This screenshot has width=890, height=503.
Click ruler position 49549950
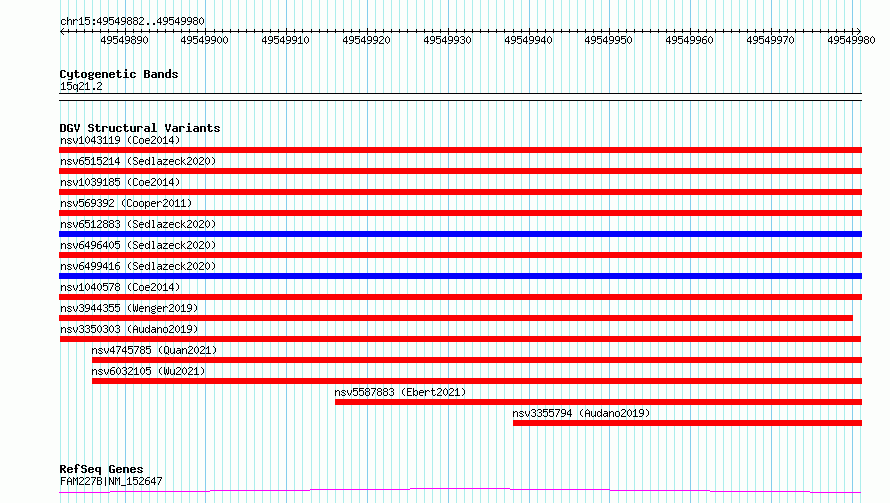(608, 40)
